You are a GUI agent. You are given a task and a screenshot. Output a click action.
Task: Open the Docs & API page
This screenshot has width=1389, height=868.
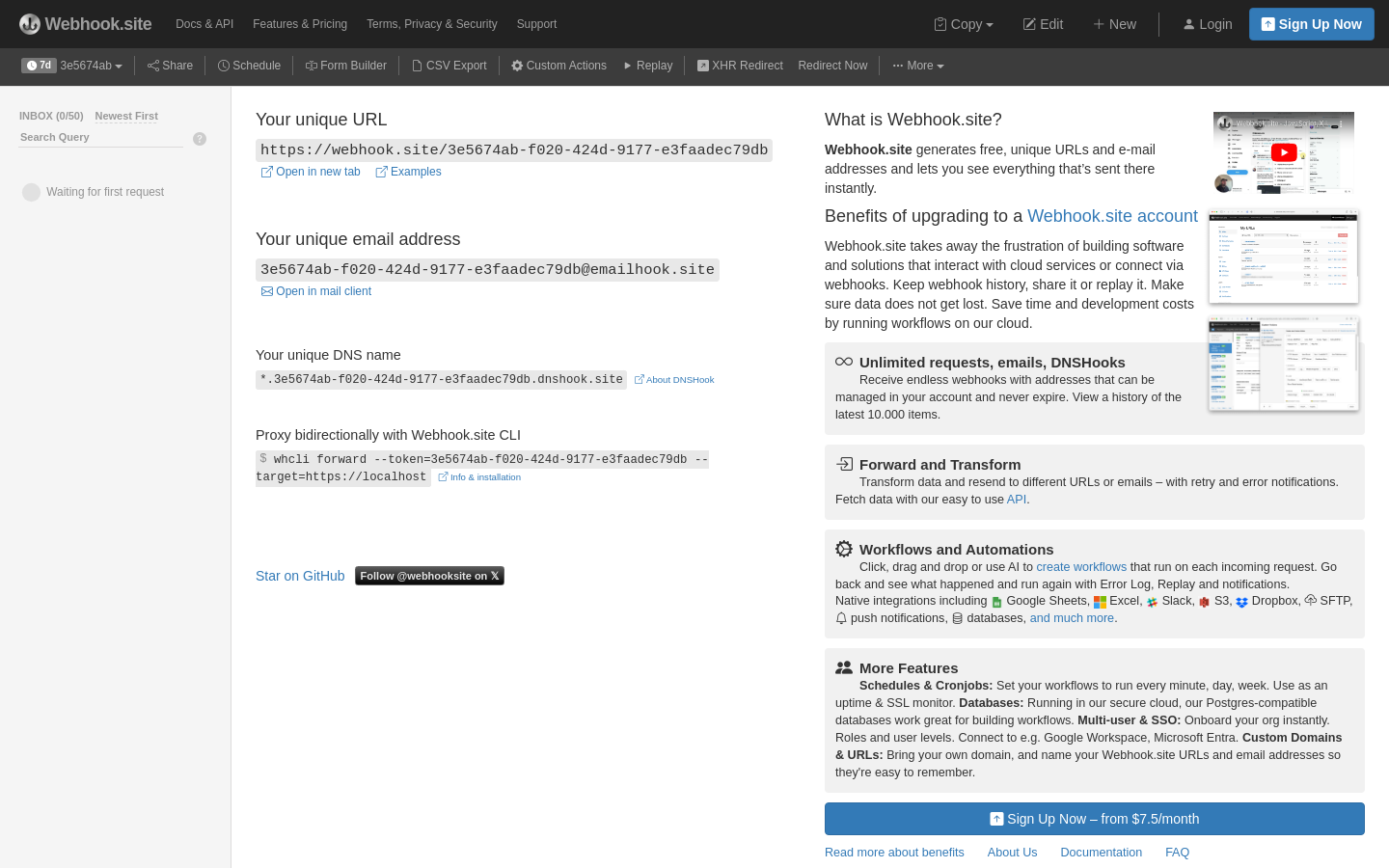(x=204, y=23)
